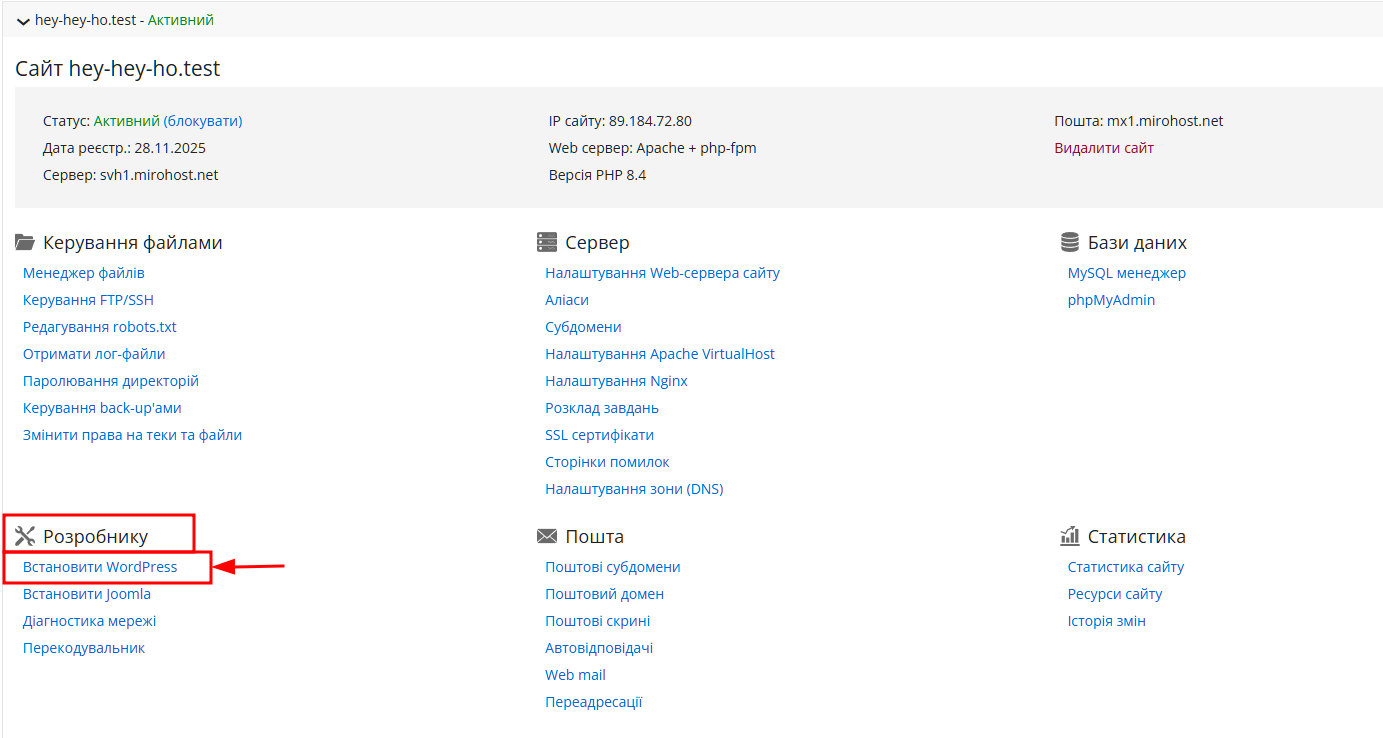1383x738 pixels.
Task: Click the envelope icon beside Пошта
Action: pyautogui.click(x=546, y=535)
